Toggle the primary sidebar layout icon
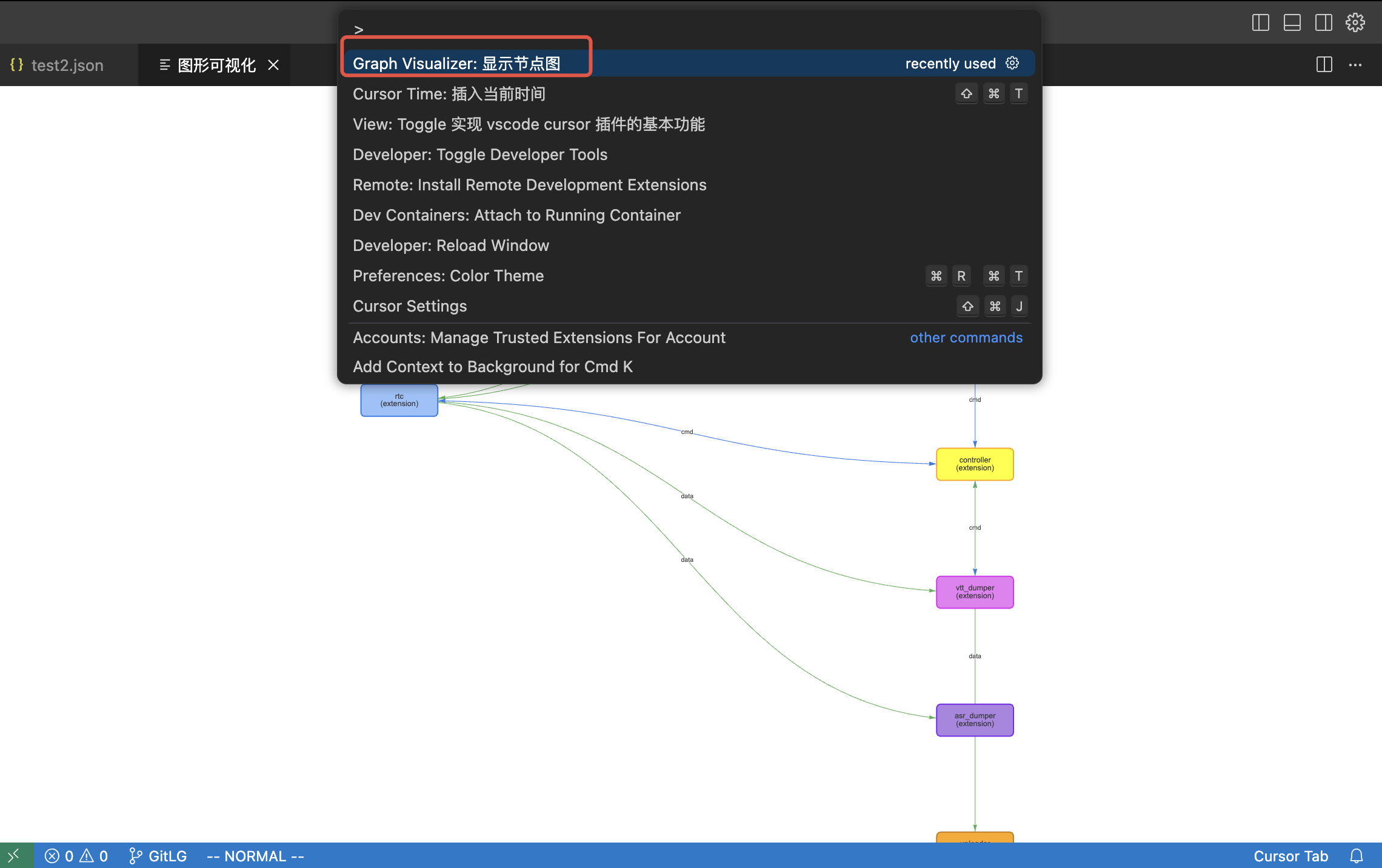Image resolution: width=1382 pixels, height=868 pixels. (1260, 23)
